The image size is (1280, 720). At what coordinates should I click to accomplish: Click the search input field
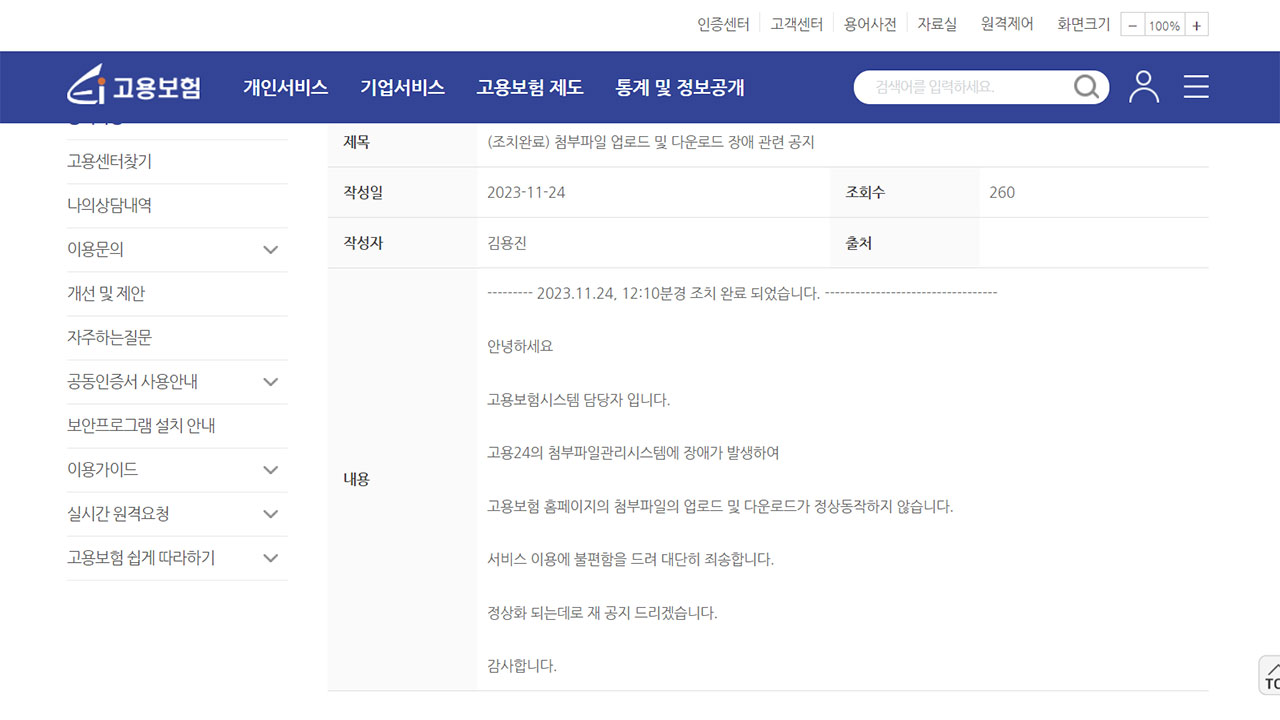960,87
